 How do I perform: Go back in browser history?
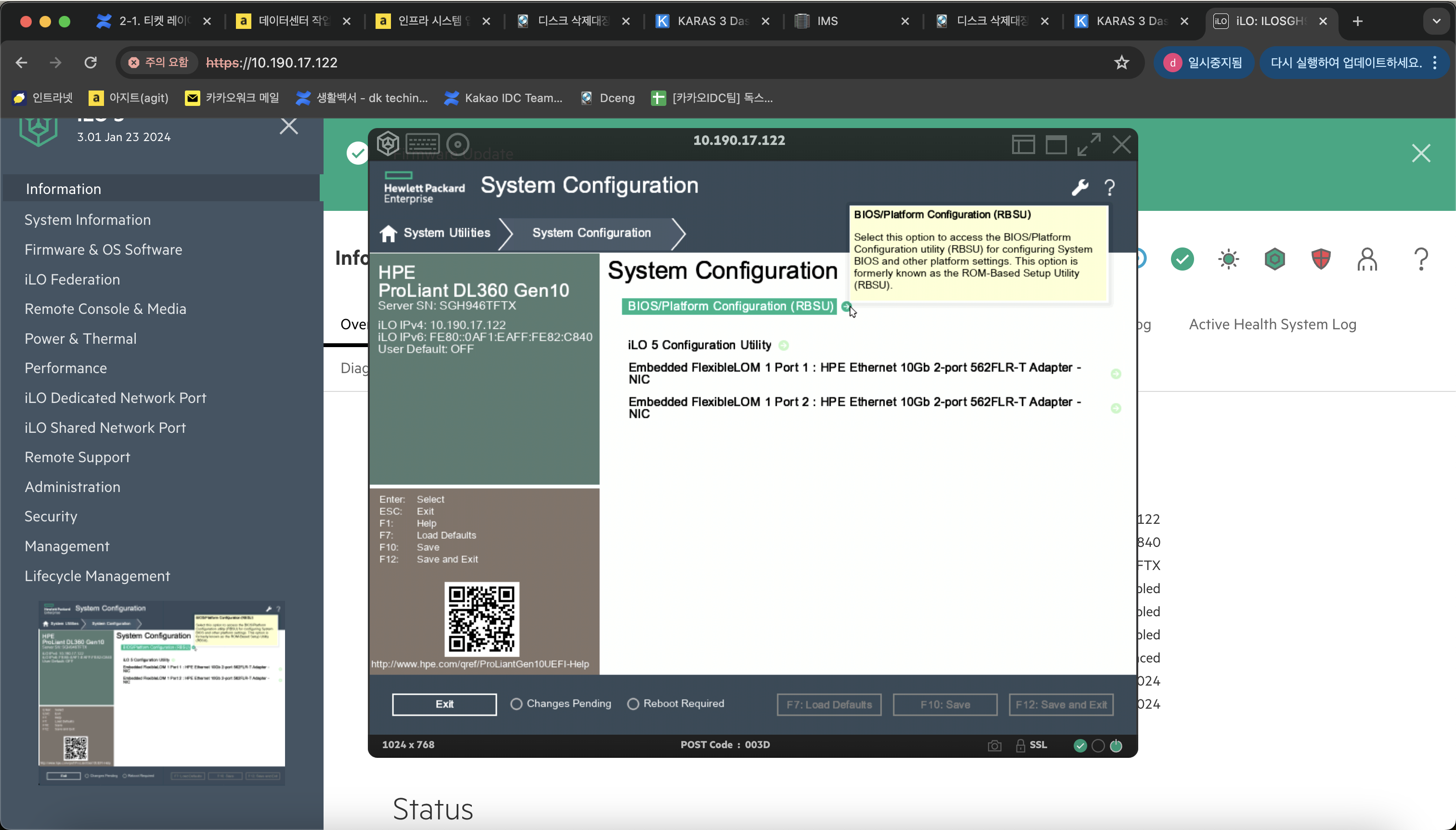point(21,62)
